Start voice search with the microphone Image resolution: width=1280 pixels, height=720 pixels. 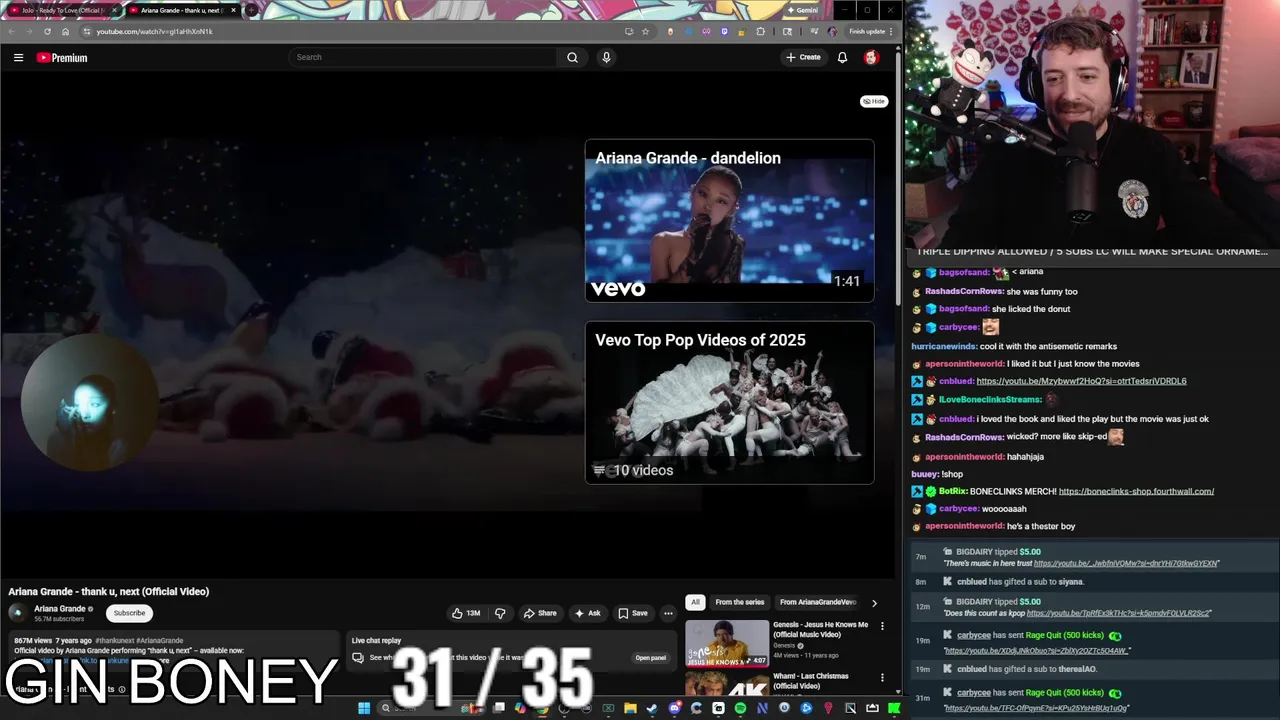pos(606,57)
